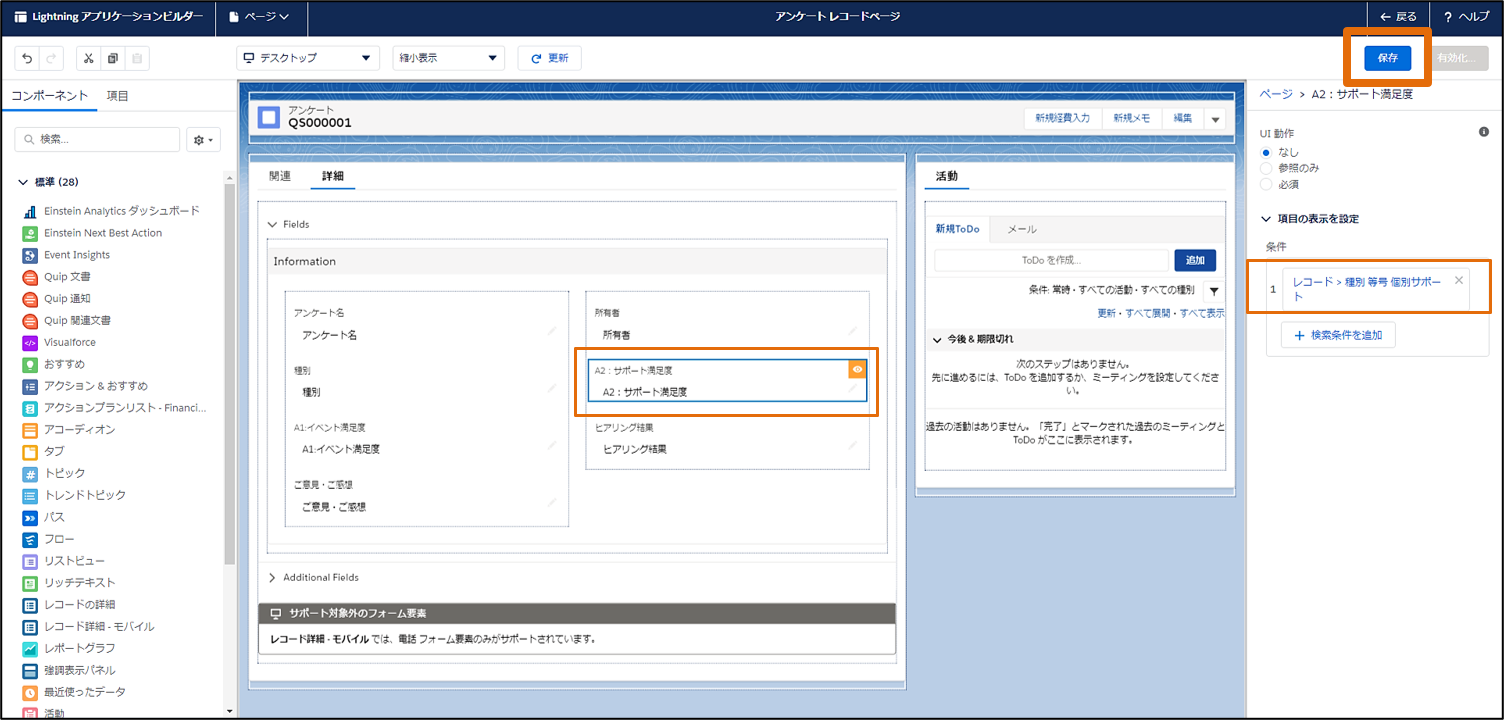Select 強調表示パネル component
The width and height of the screenshot is (1504, 720).
click(x=69, y=670)
